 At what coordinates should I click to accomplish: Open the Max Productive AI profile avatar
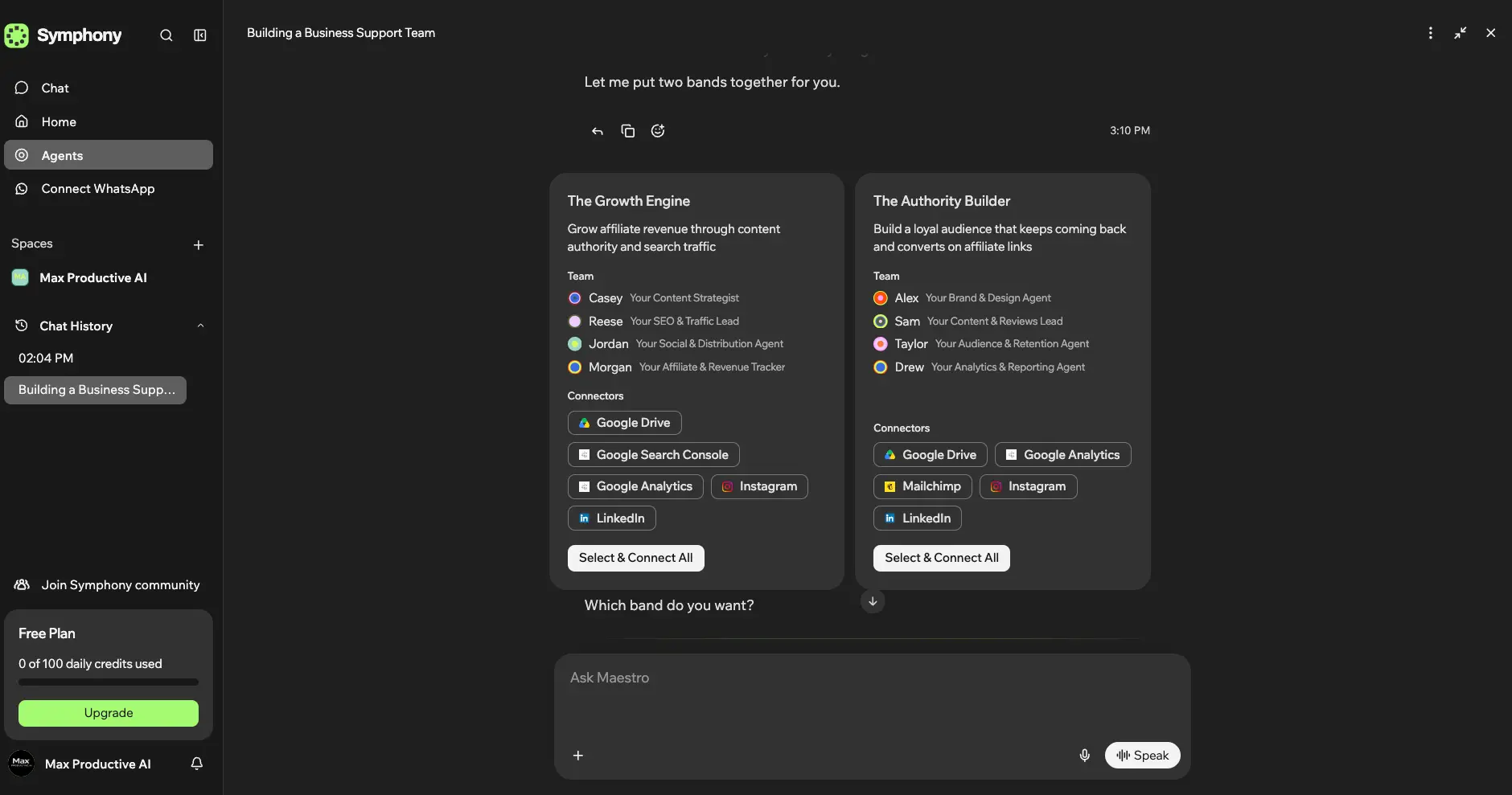click(22, 764)
